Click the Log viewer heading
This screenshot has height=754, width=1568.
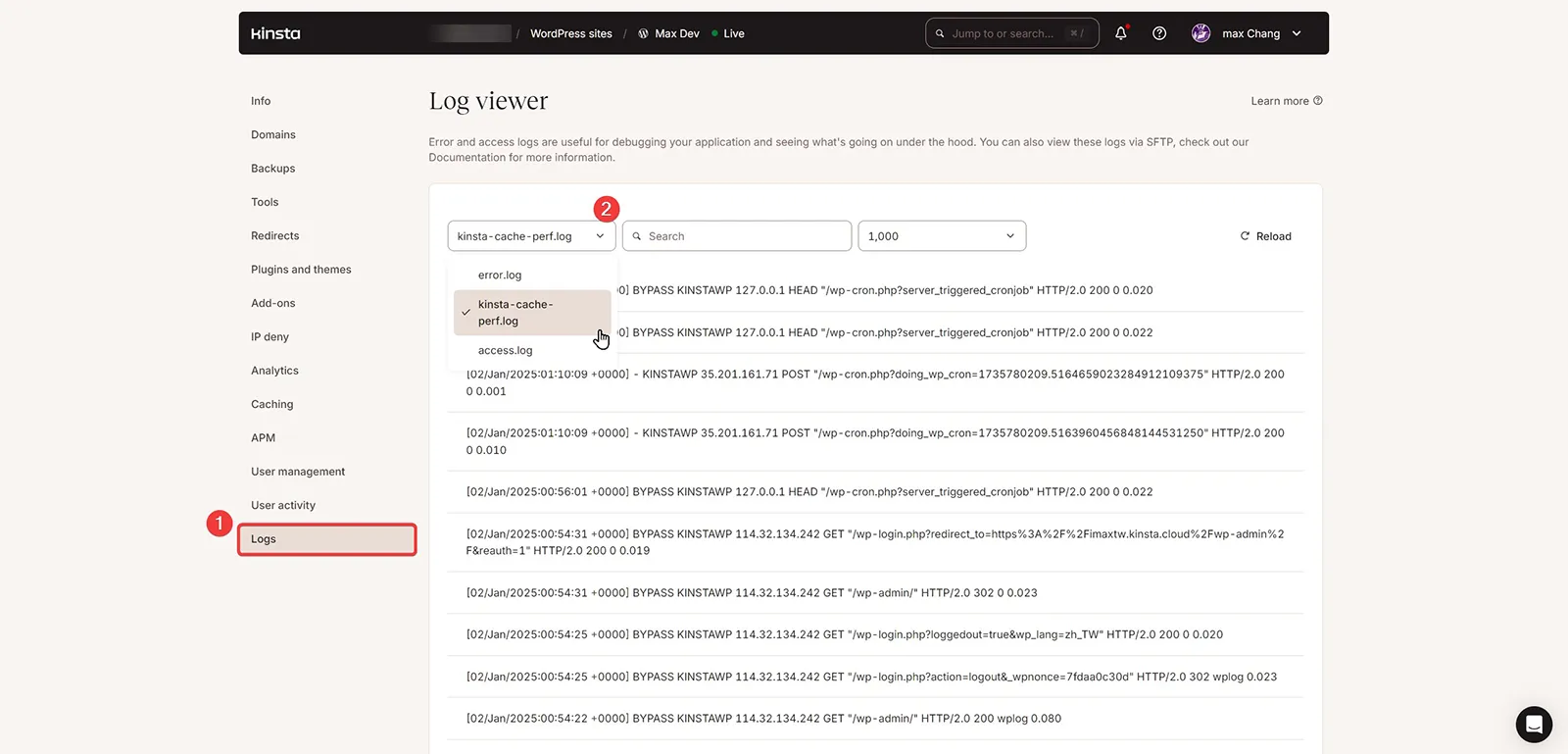pyautogui.click(x=488, y=101)
